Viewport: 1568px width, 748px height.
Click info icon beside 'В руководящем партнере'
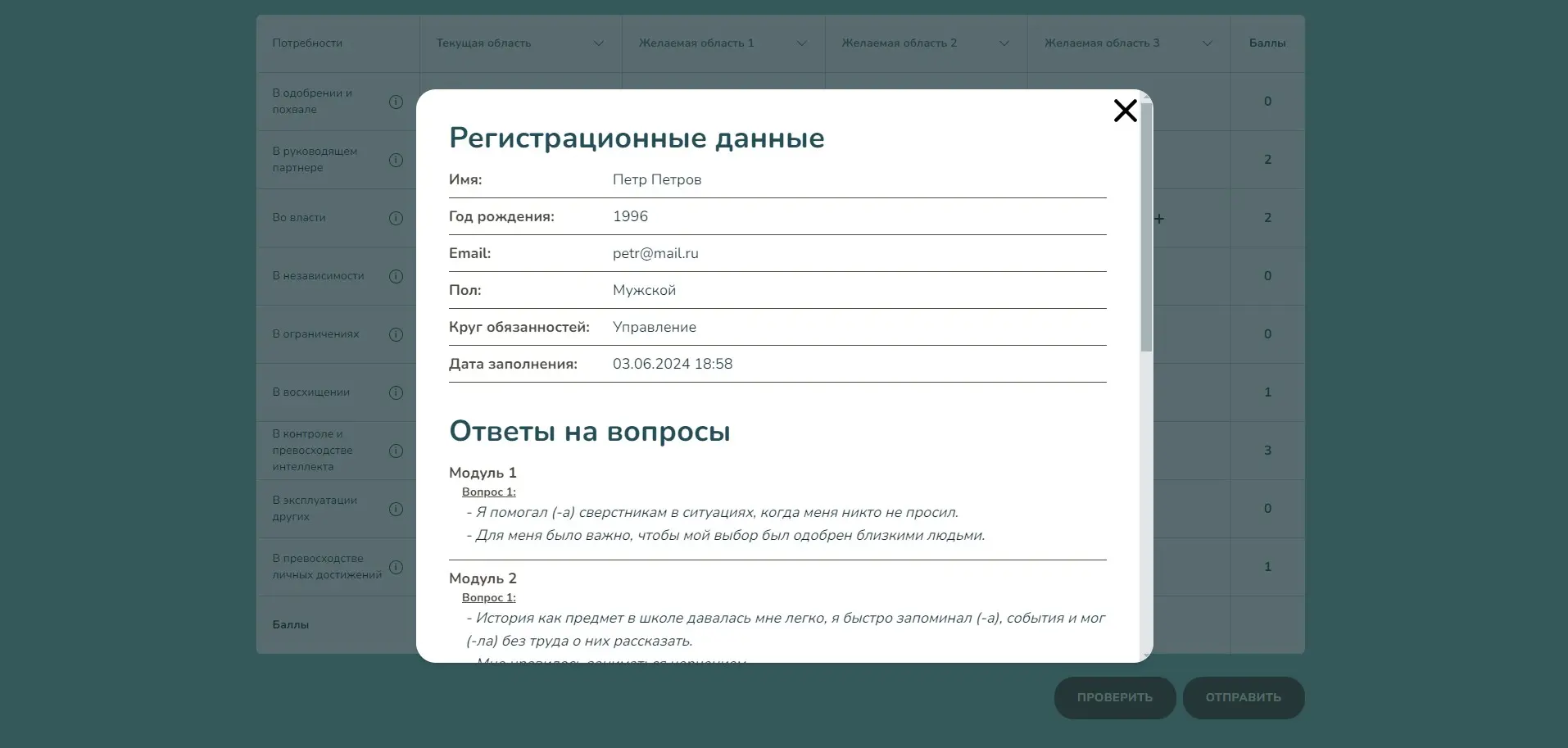pyautogui.click(x=396, y=160)
